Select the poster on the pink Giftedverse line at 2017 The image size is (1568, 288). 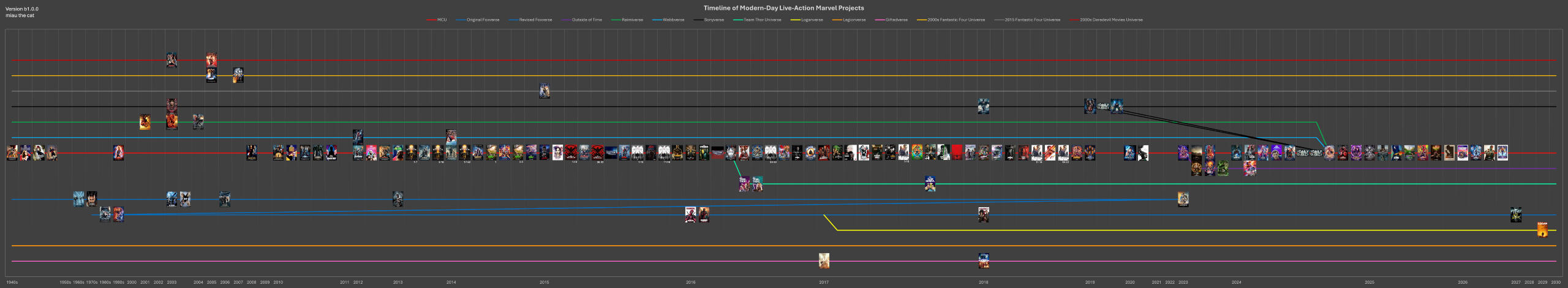point(824,260)
